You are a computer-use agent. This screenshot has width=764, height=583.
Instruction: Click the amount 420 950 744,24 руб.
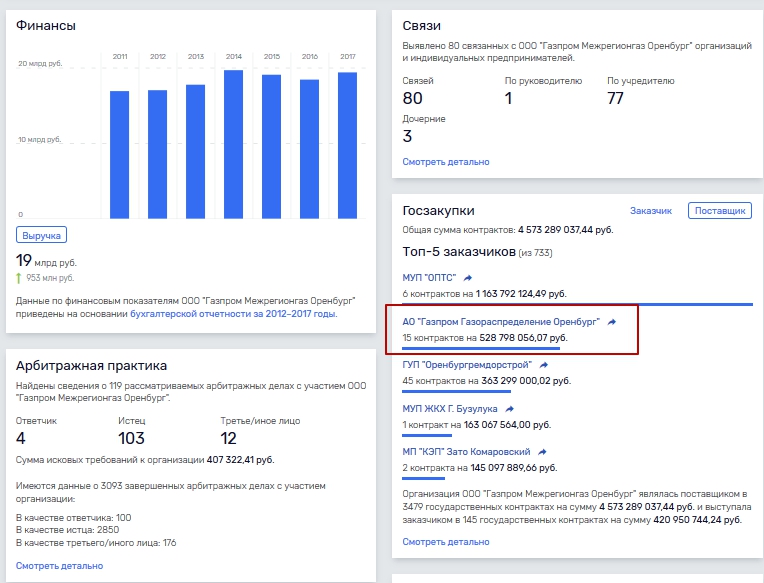697,520
